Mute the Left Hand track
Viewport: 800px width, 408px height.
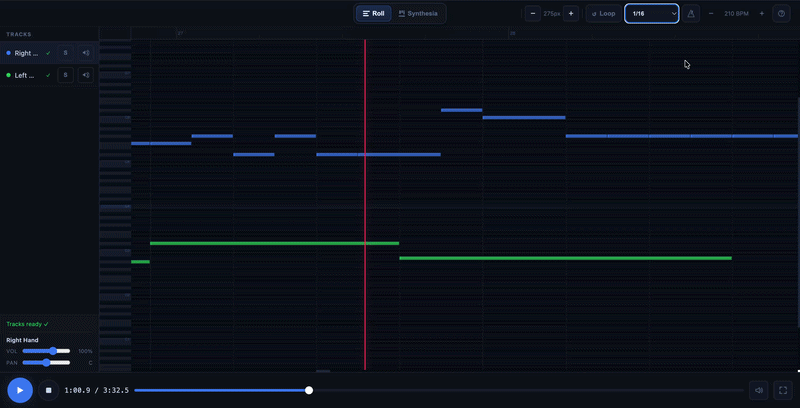tap(85, 75)
